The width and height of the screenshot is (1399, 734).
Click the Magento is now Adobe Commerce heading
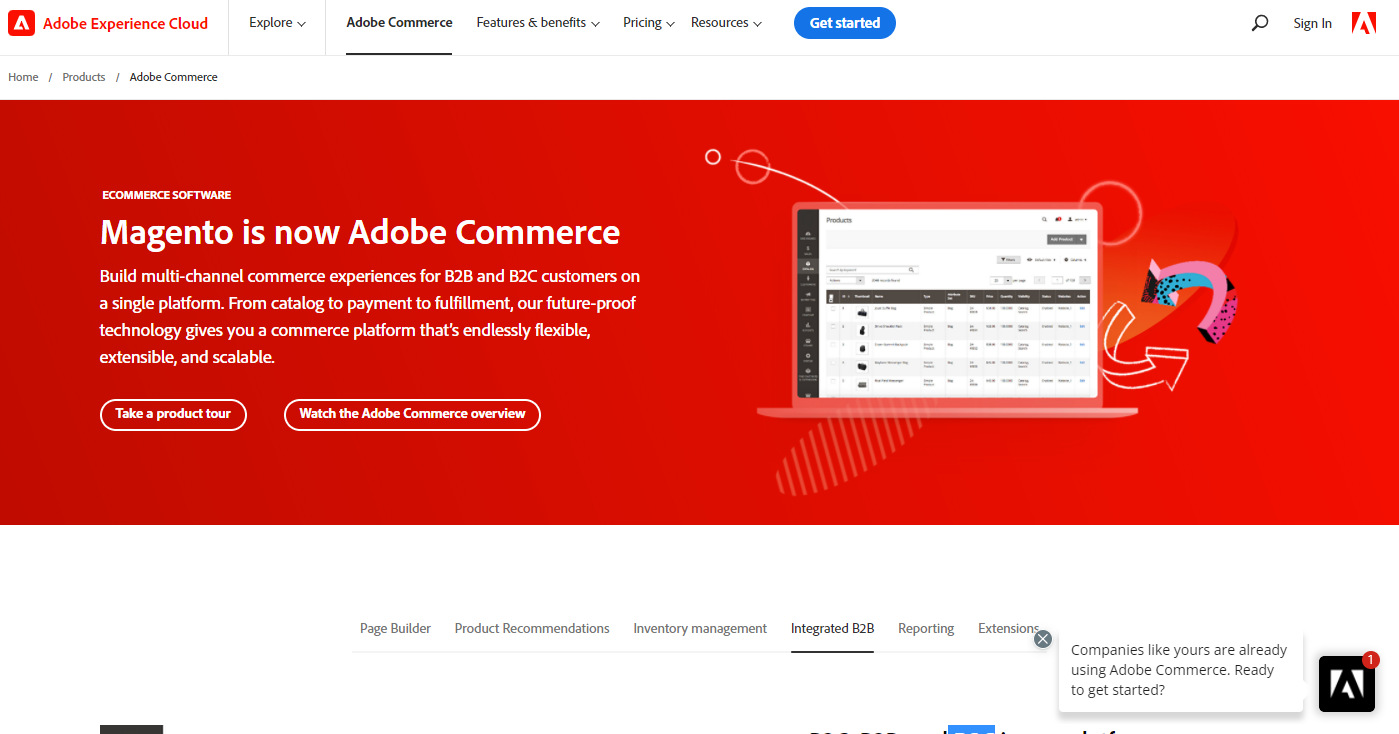click(360, 232)
